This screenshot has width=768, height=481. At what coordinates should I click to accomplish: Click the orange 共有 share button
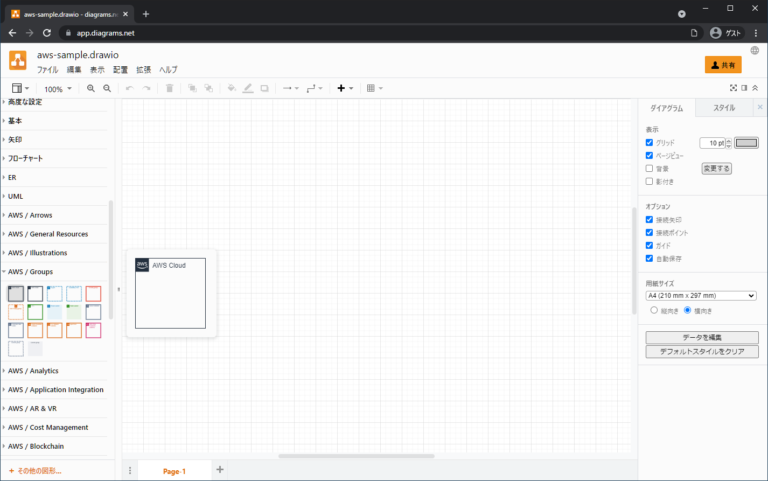tap(723, 64)
